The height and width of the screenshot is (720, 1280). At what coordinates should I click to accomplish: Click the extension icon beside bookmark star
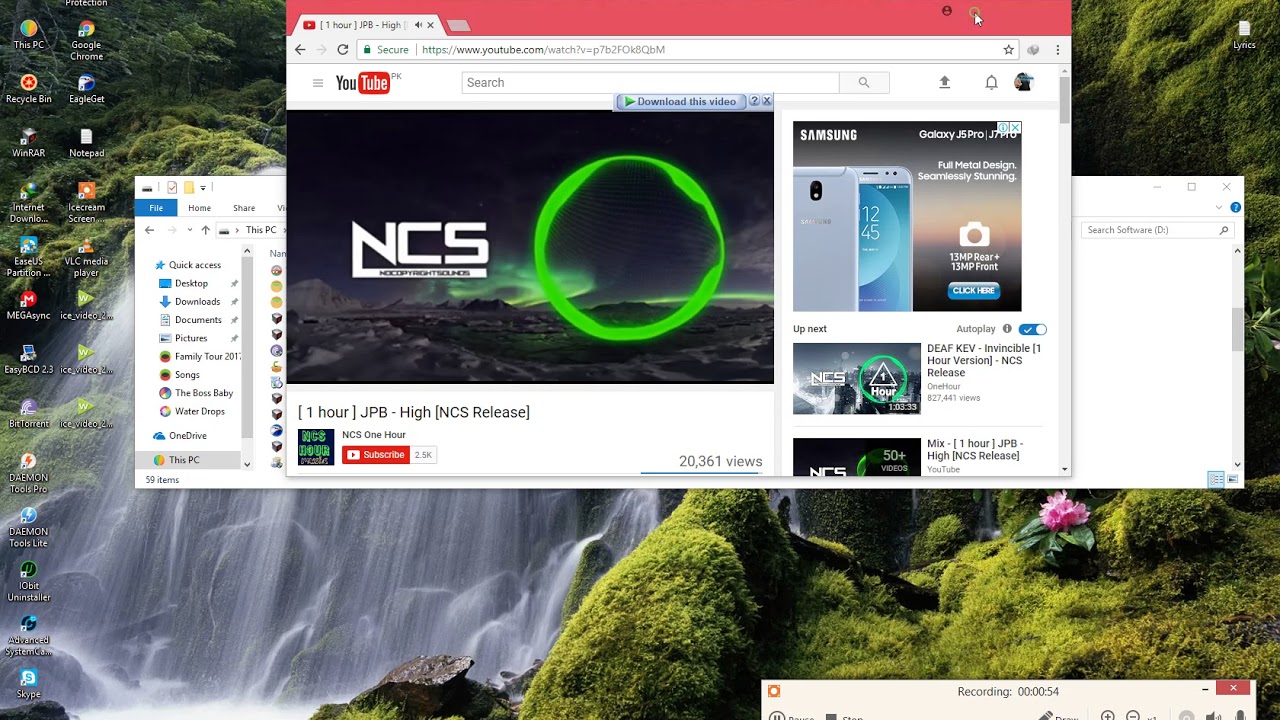[x=1033, y=50]
